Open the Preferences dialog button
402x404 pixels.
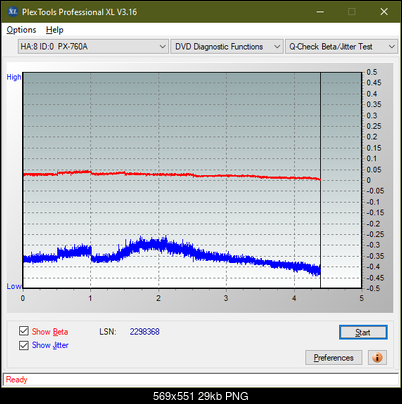coord(333,358)
